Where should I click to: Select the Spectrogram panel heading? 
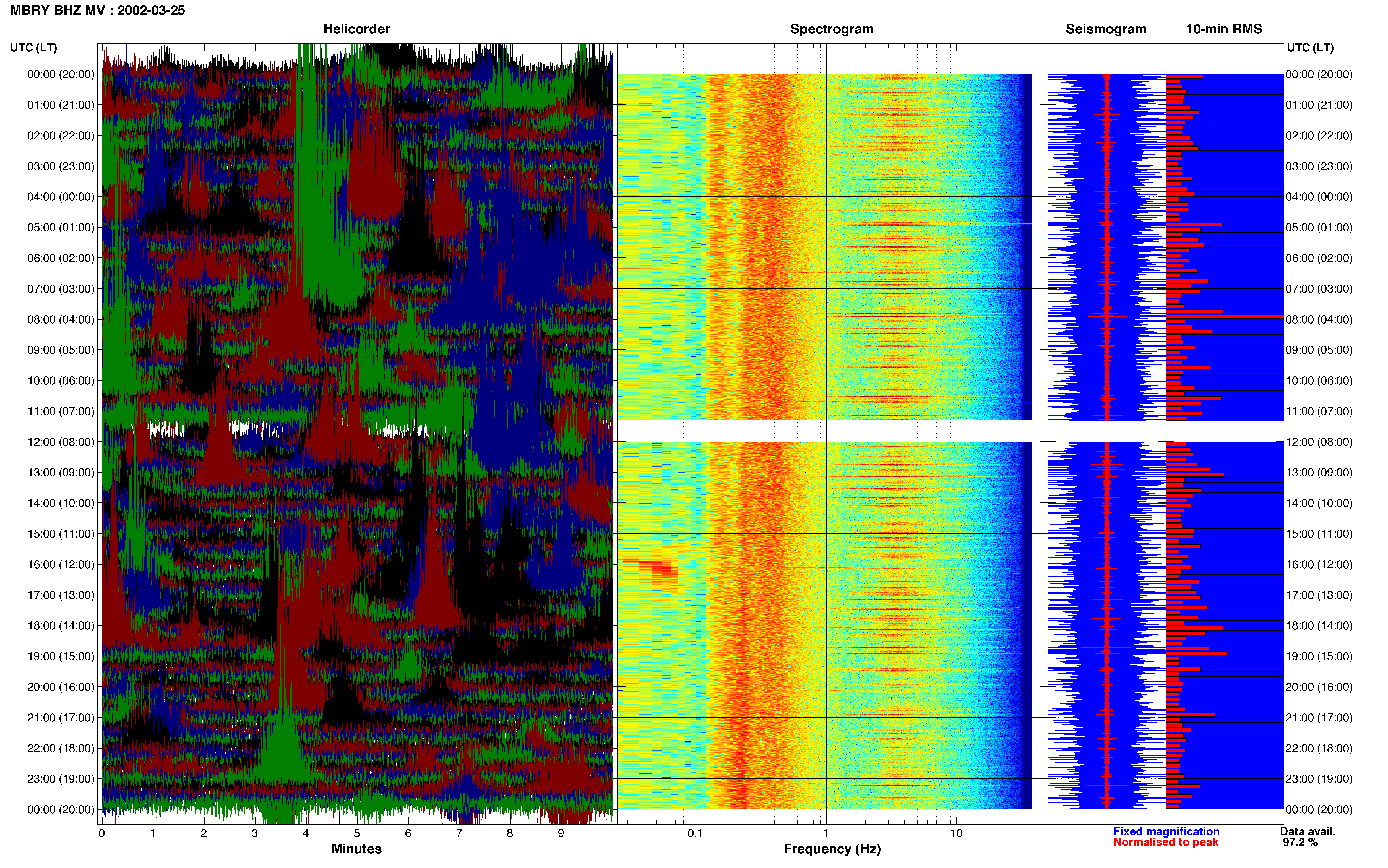click(832, 29)
